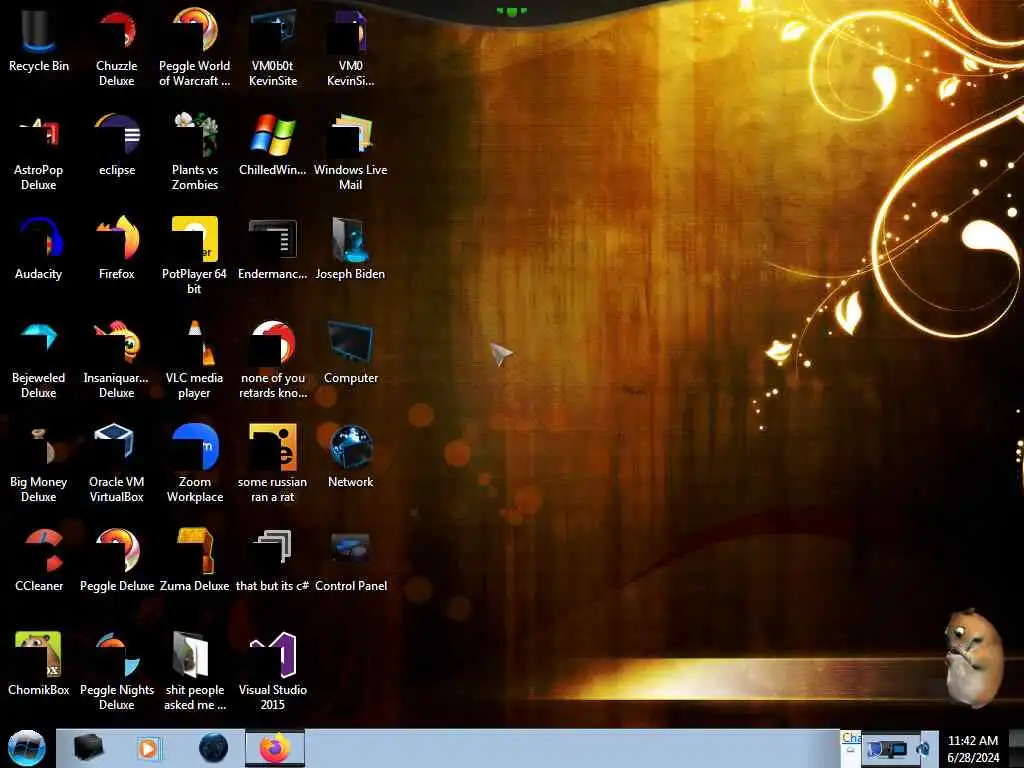Open the Windows Live Mail shortcut
The width and height of the screenshot is (1024, 768).
[x=351, y=152]
